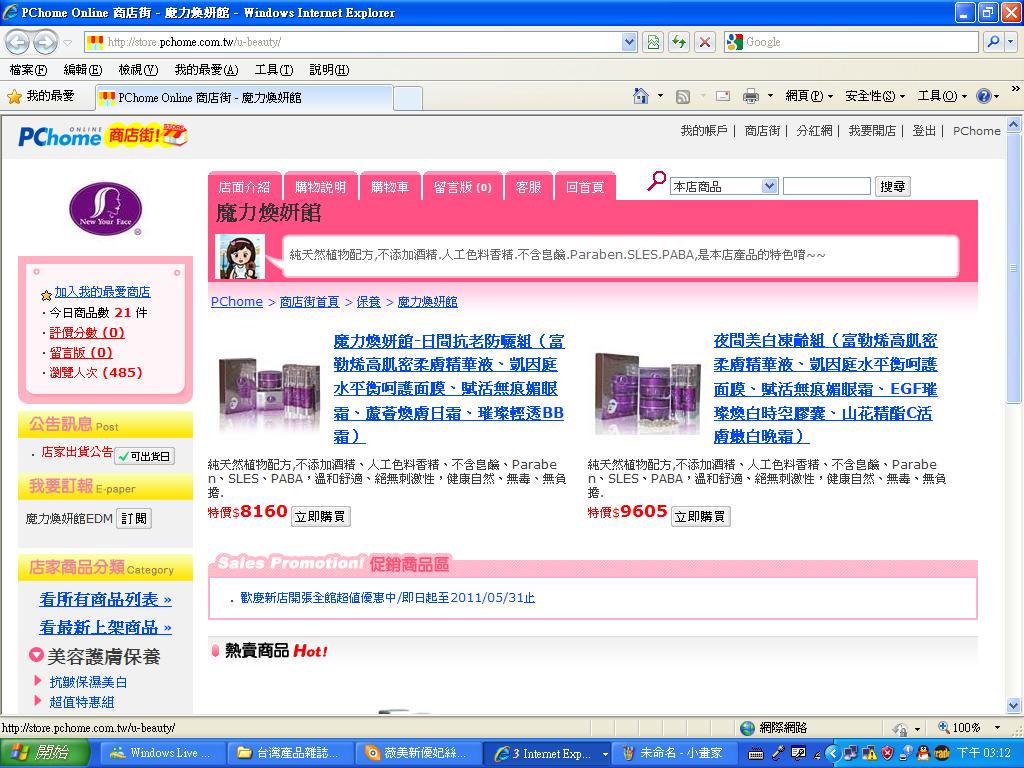Click the Stop loading red X icon
Screen dimensions: 1024x768
(705, 42)
